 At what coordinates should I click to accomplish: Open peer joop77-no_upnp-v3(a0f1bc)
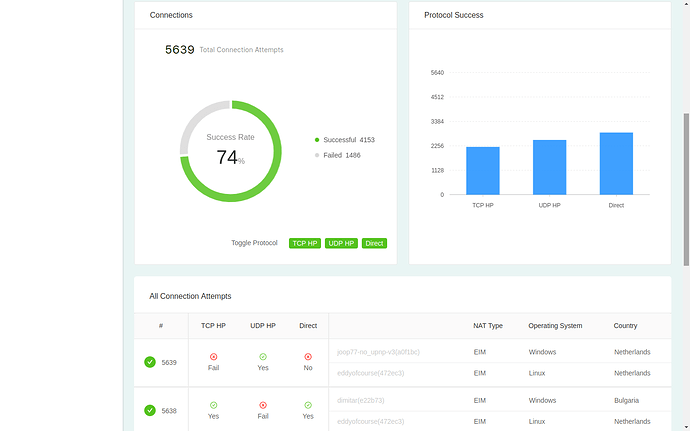[x=378, y=352]
